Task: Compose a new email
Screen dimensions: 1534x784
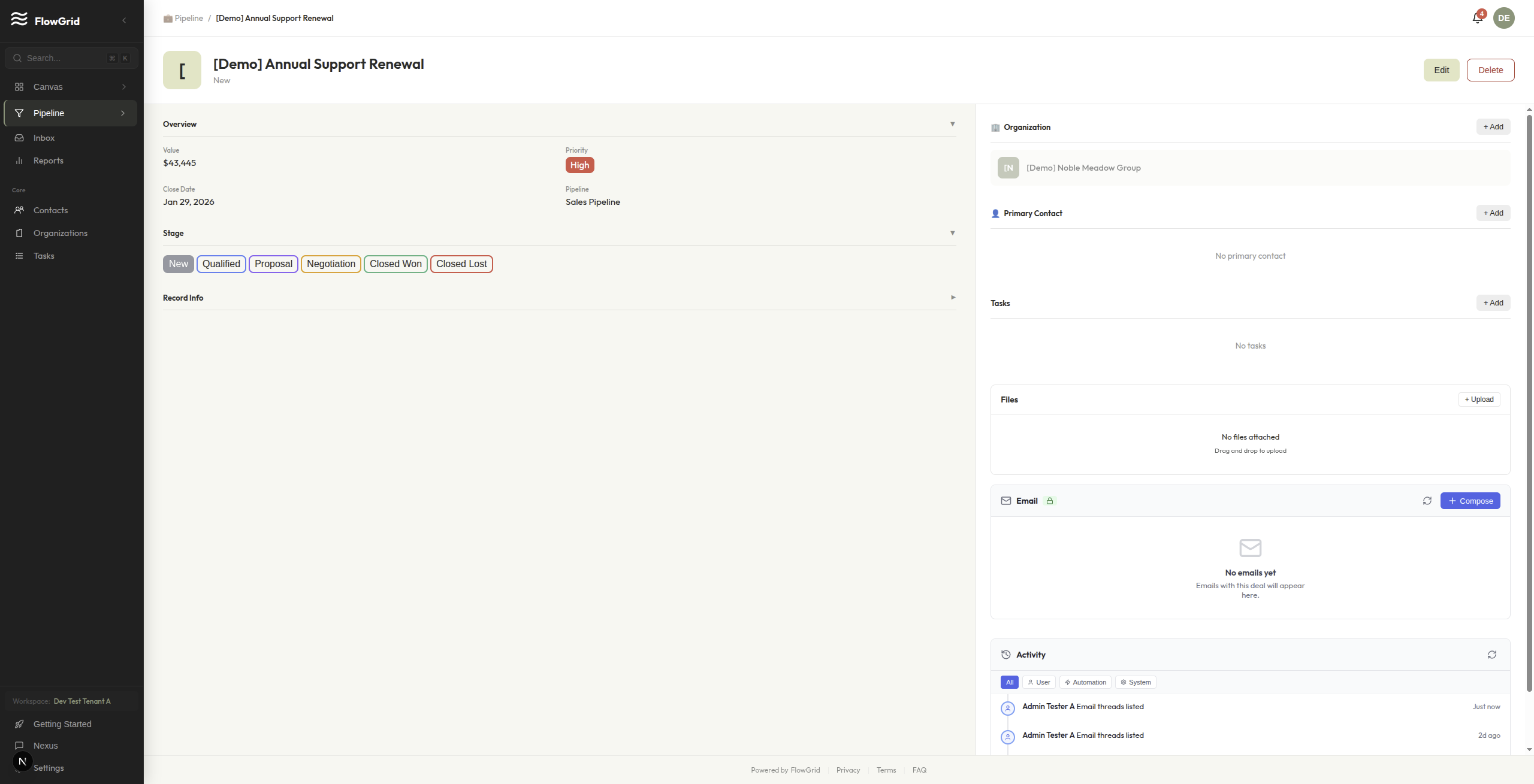Action: (1470, 501)
